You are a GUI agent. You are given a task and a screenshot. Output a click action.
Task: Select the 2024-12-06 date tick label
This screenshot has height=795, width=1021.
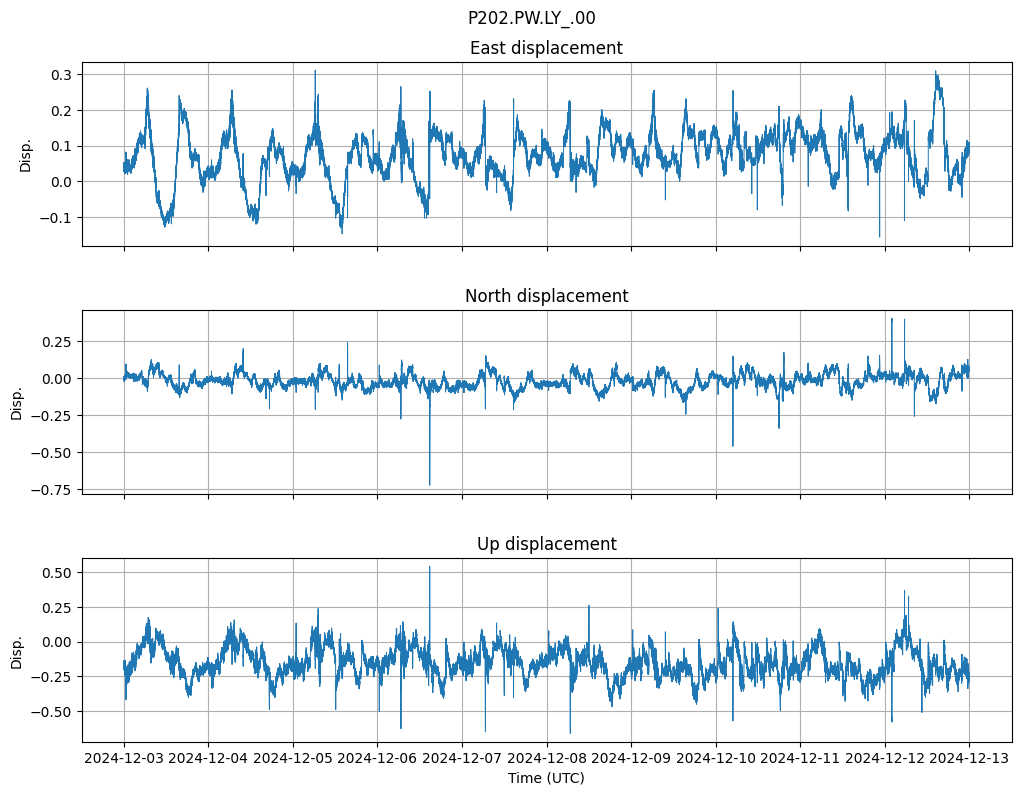click(378, 759)
